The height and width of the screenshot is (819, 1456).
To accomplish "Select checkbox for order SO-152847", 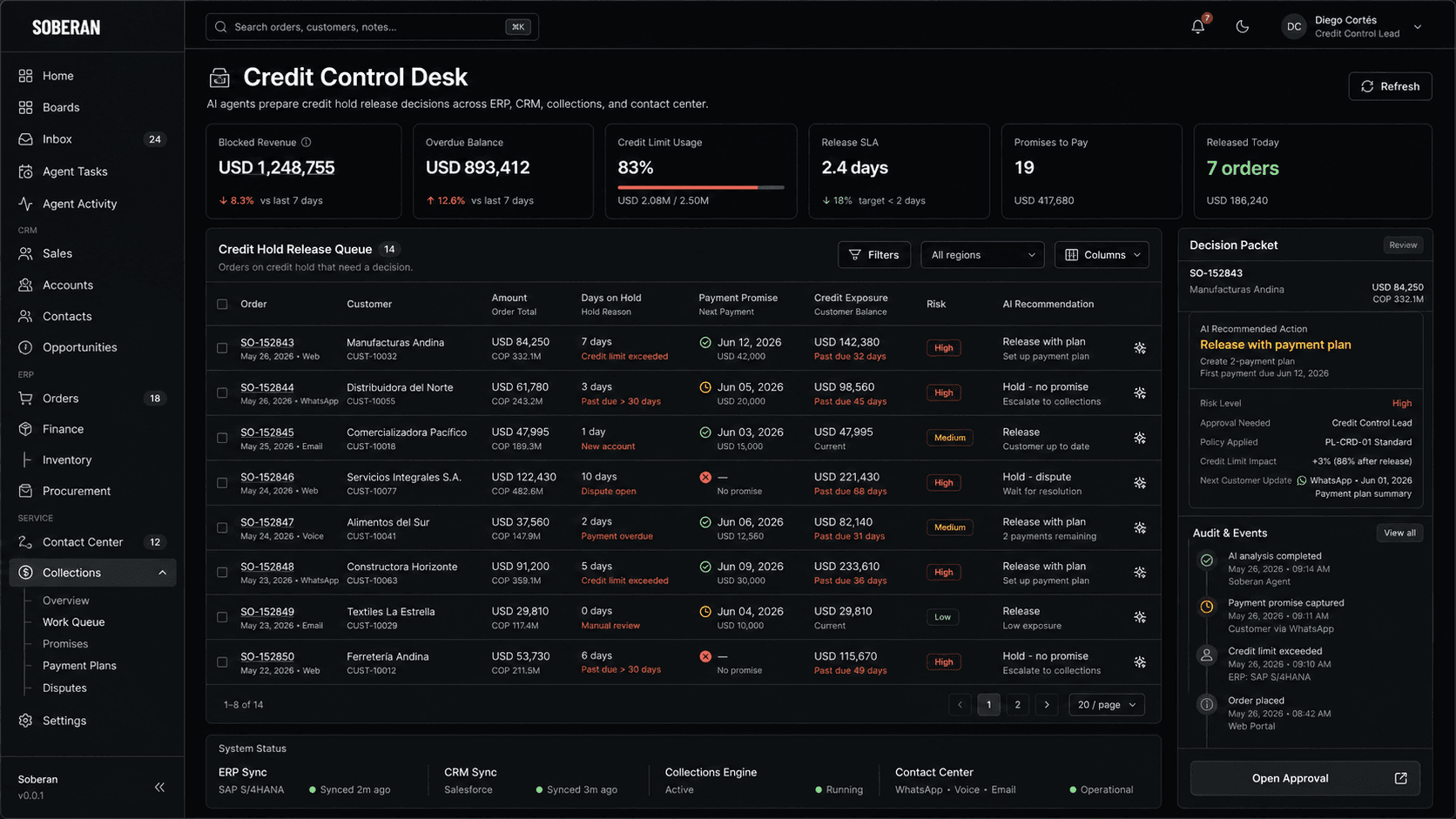I will click(222, 527).
